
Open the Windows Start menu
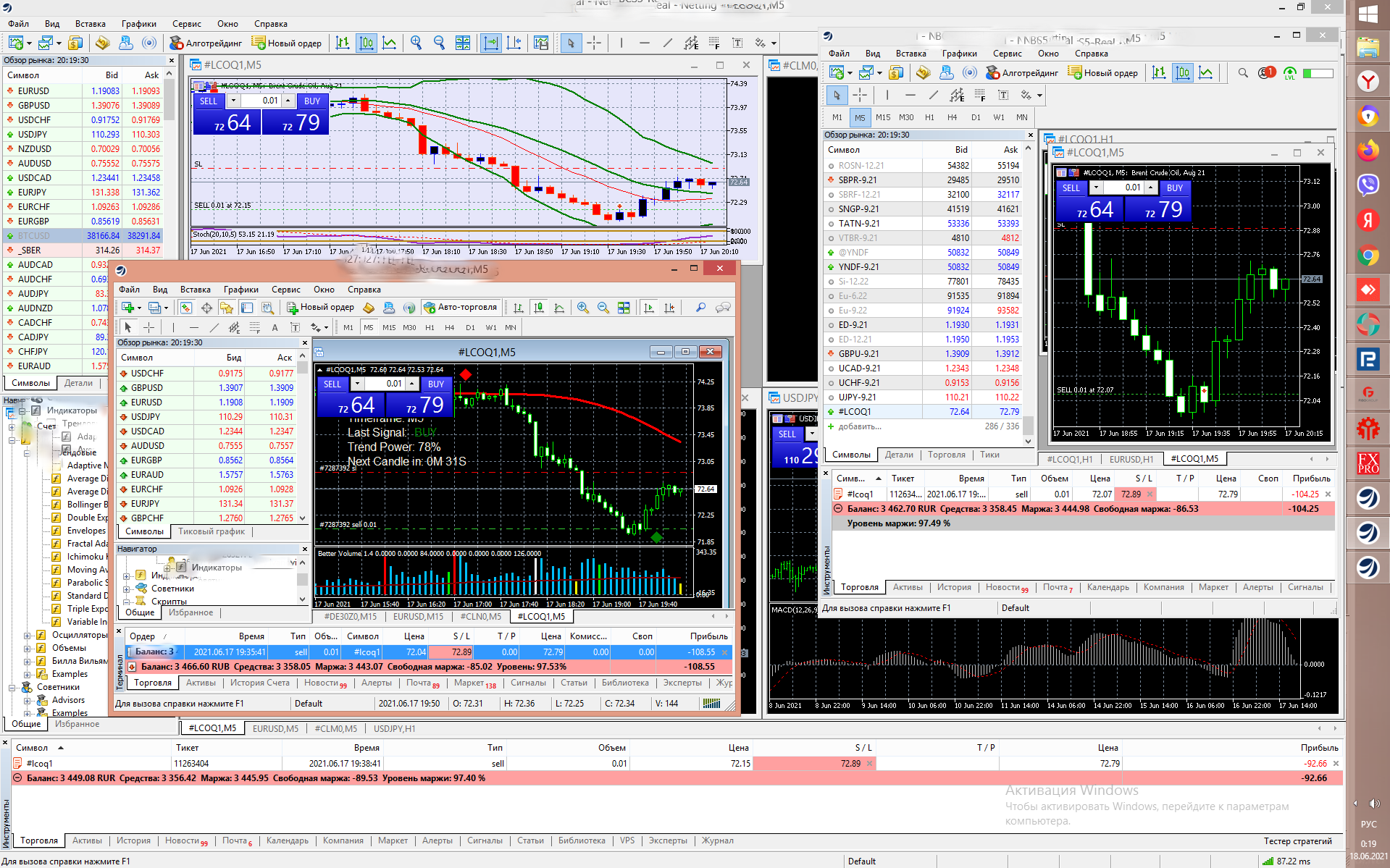1368,14
